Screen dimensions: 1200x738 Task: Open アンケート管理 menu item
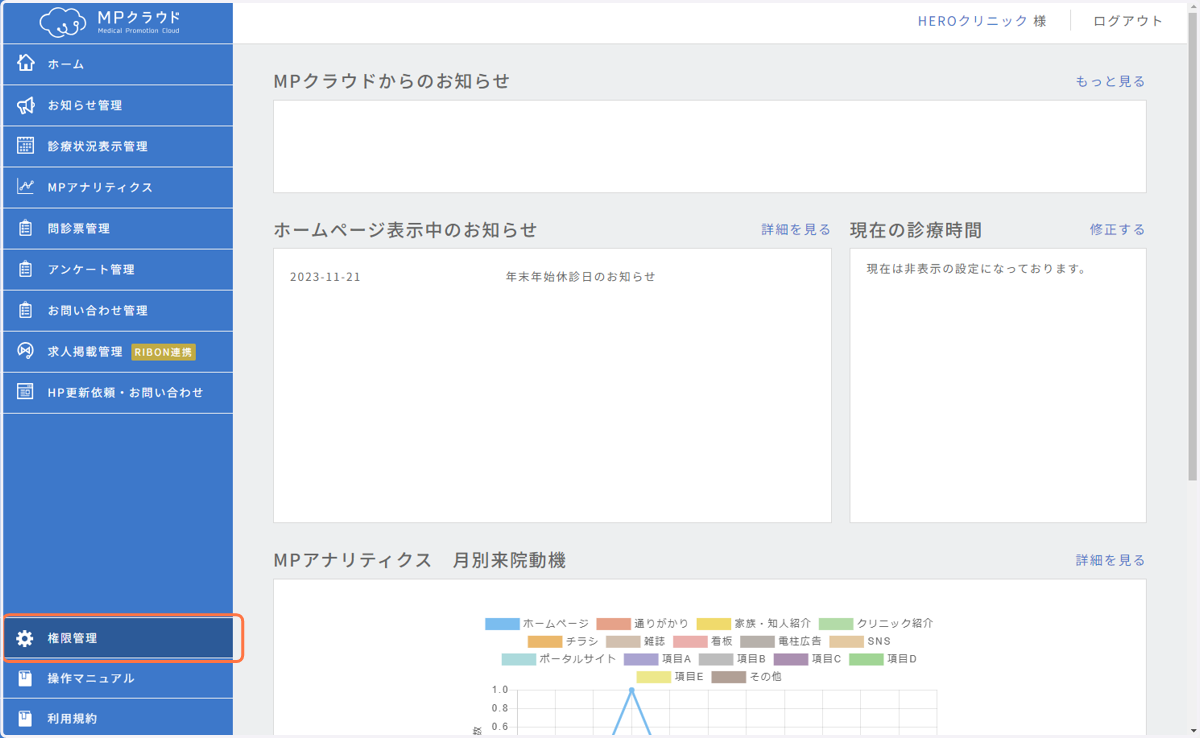tap(118, 269)
